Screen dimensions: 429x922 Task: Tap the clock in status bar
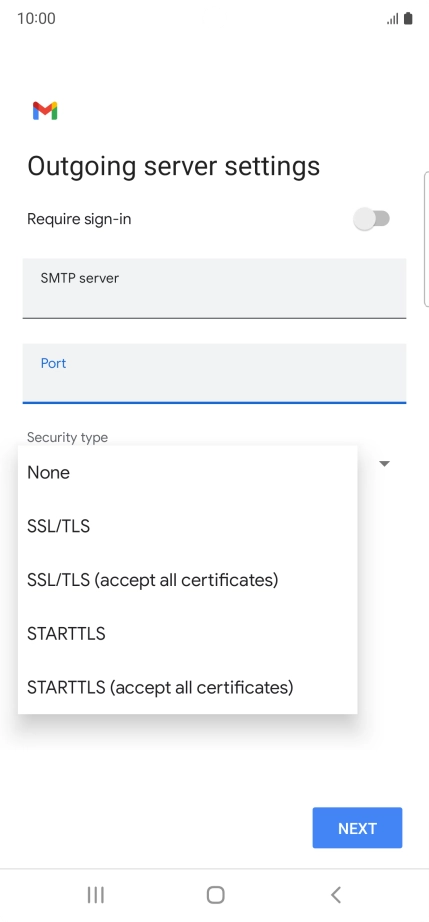(x=36, y=19)
